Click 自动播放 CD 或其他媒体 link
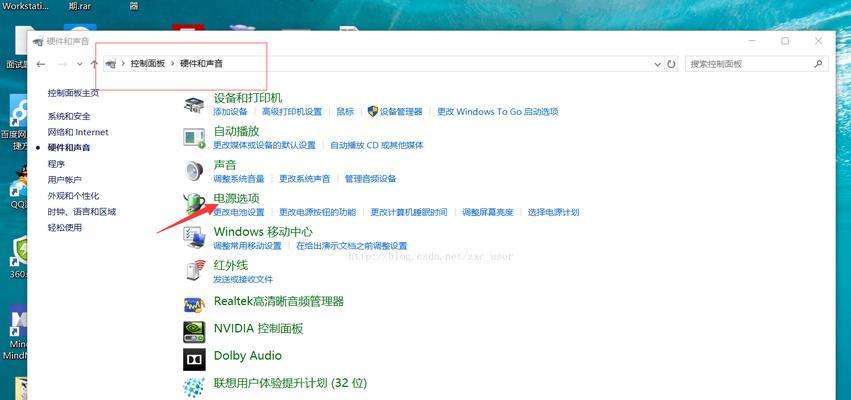The image size is (851, 400). pos(377,145)
